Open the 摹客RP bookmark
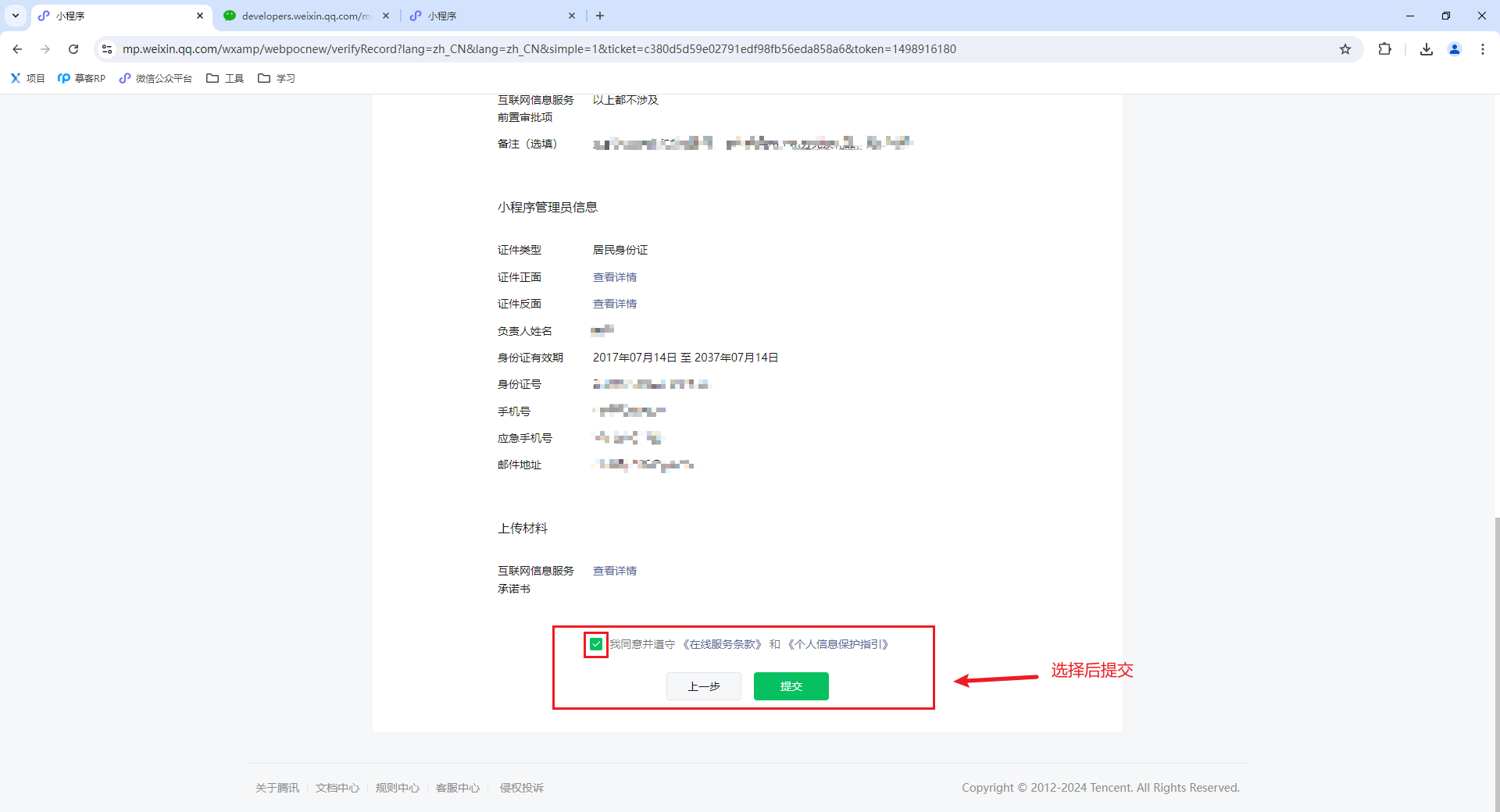1500x812 pixels. (81, 78)
